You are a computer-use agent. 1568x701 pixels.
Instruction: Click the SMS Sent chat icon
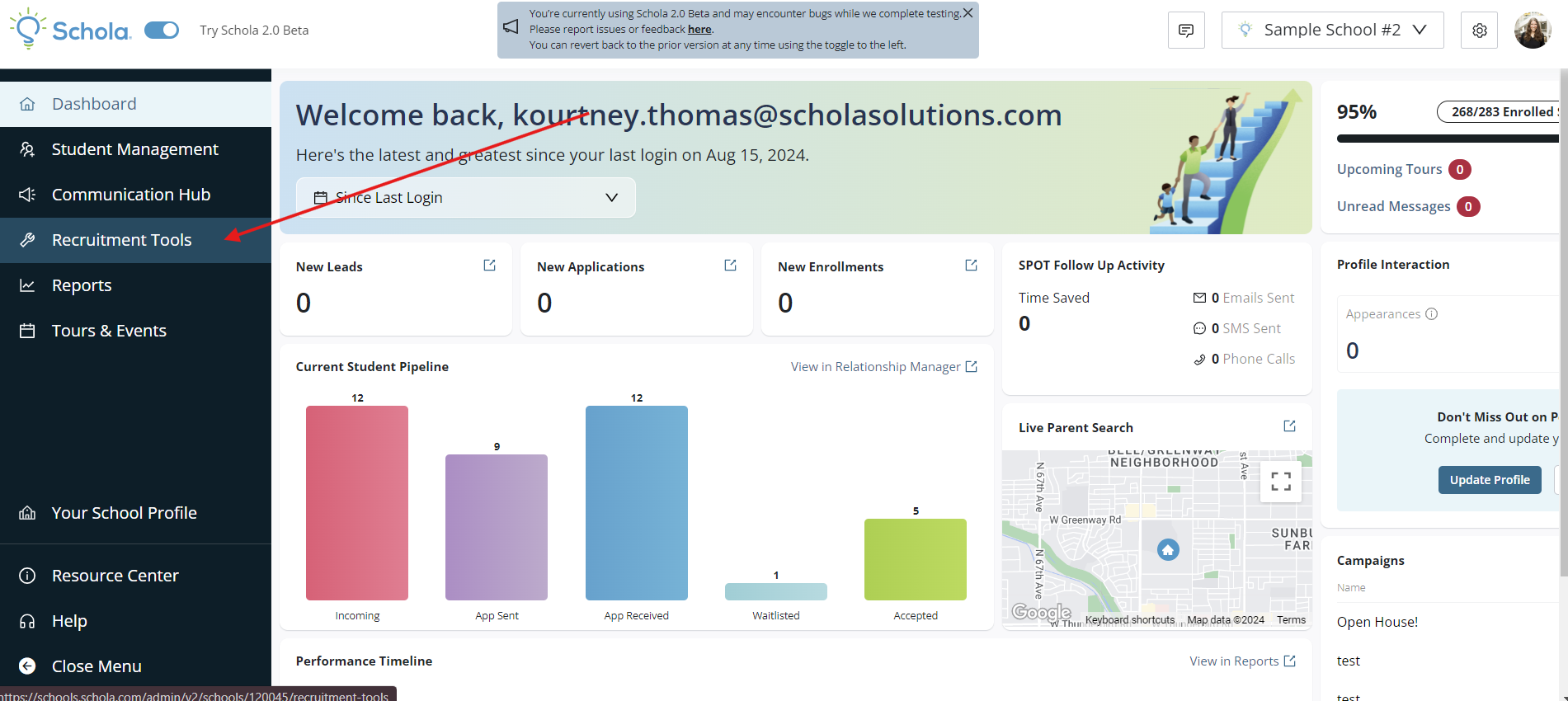tap(1199, 328)
